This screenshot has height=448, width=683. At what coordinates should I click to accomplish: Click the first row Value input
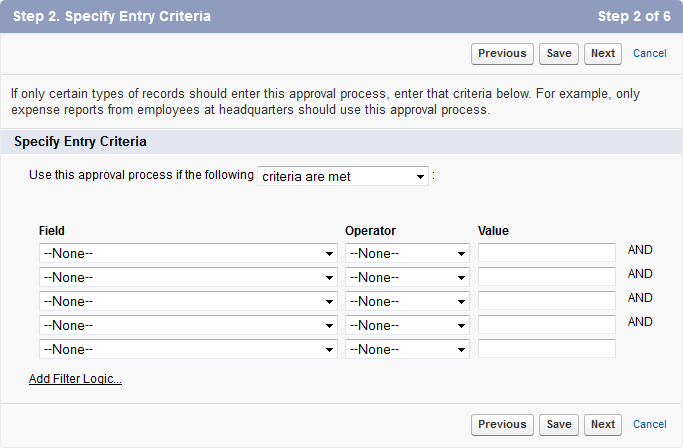(546, 253)
